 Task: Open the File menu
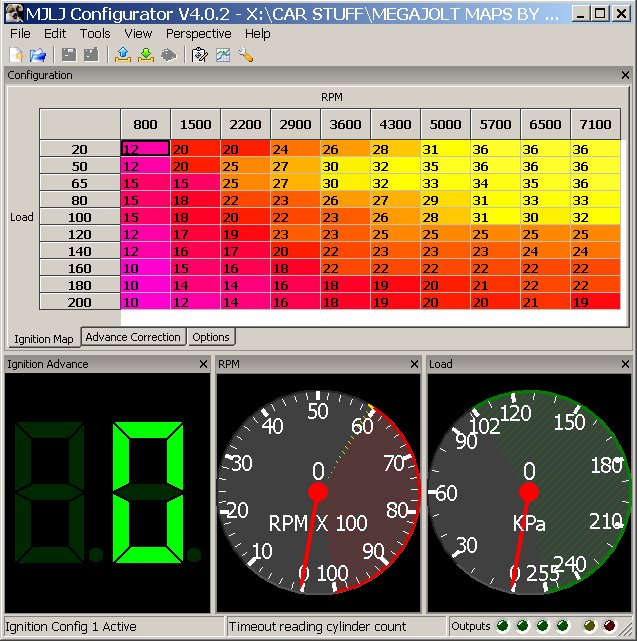click(20, 34)
